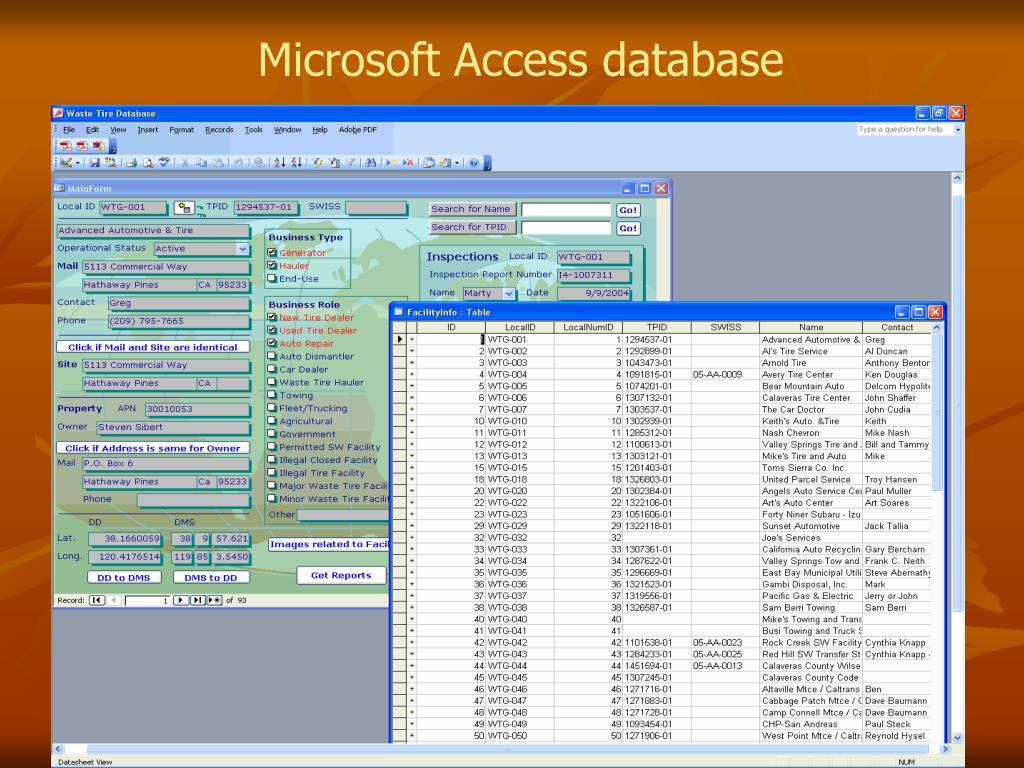Click the Type a question for help box
Image resolution: width=1024 pixels, height=768 pixels.
click(904, 130)
